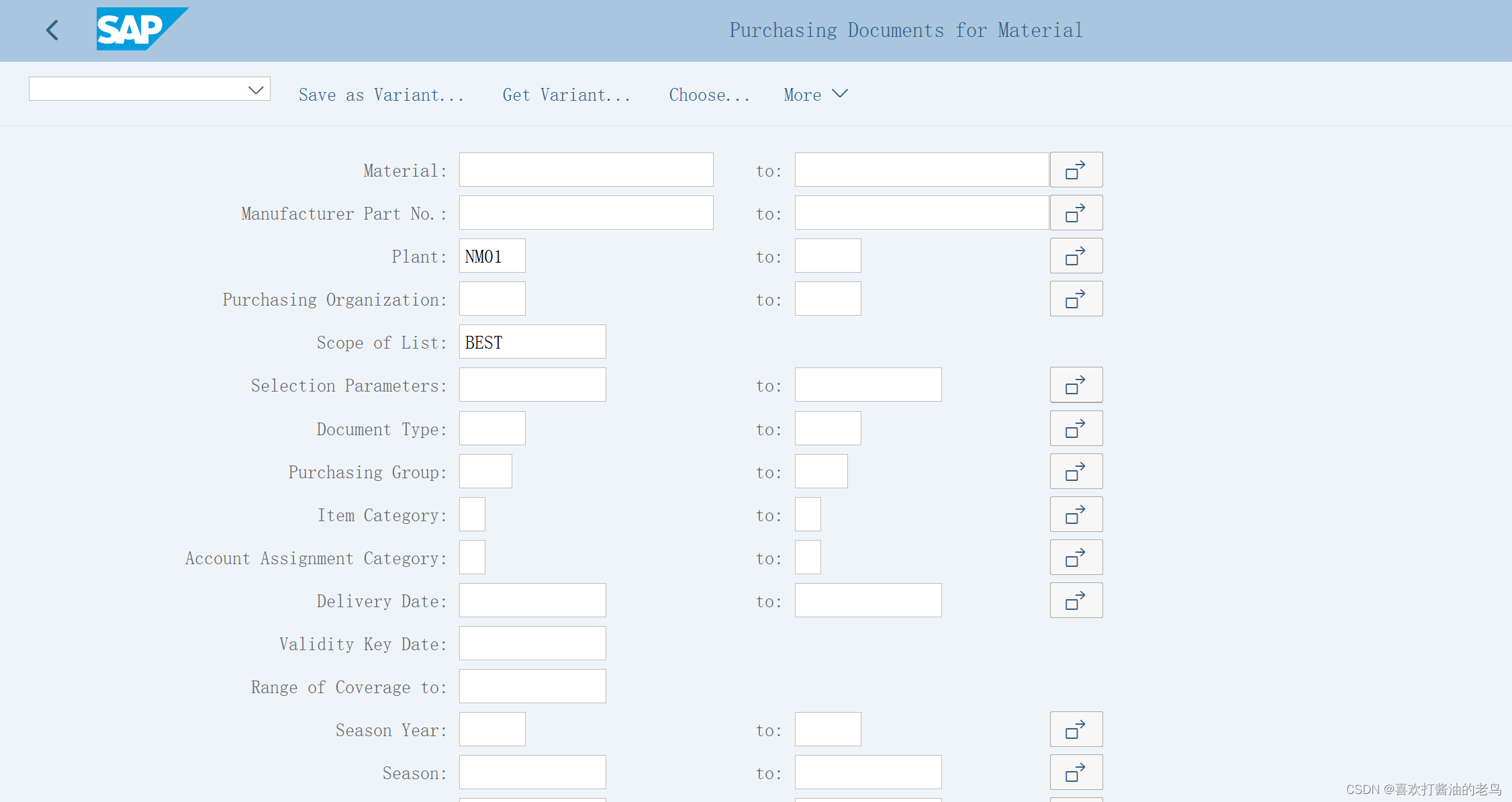The height and width of the screenshot is (802, 1512).
Task: Open multiple selection for Season Year
Action: pyautogui.click(x=1076, y=729)
